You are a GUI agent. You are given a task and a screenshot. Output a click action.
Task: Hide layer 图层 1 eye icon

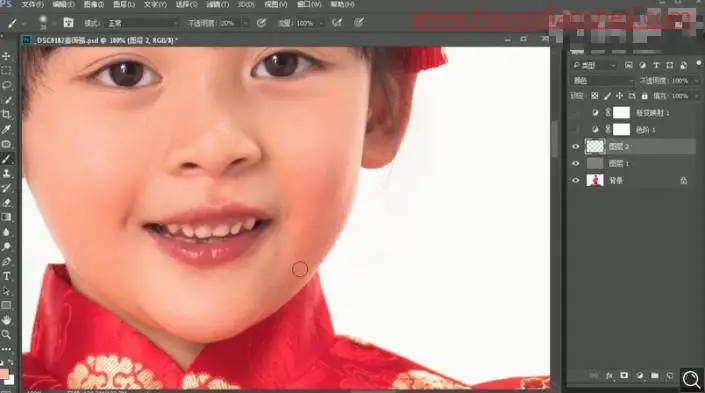pyautogui.click(x=576, y=164)
